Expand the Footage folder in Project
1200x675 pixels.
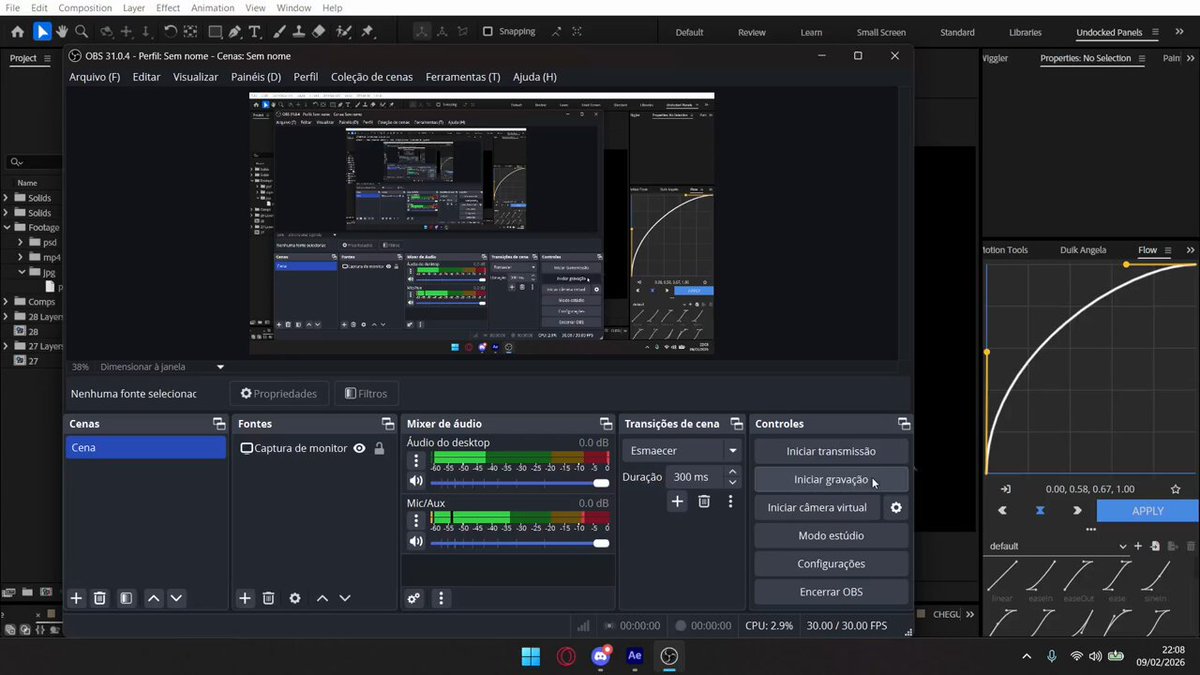7,227
